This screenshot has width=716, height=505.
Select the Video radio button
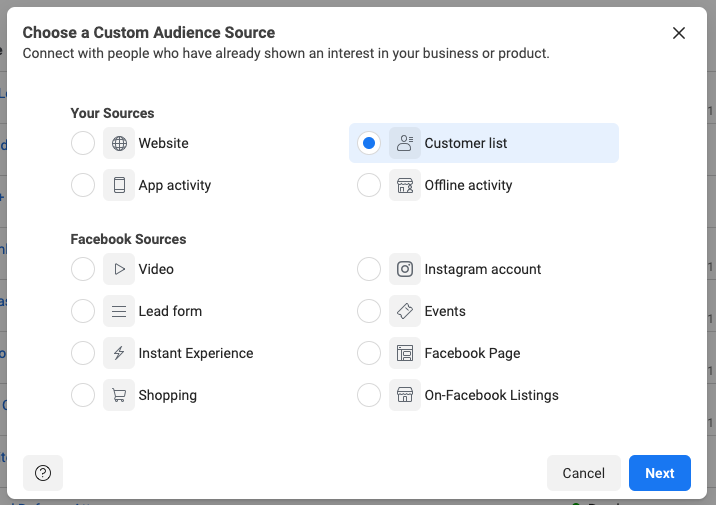pyautogui.click(x=83, y=269)
